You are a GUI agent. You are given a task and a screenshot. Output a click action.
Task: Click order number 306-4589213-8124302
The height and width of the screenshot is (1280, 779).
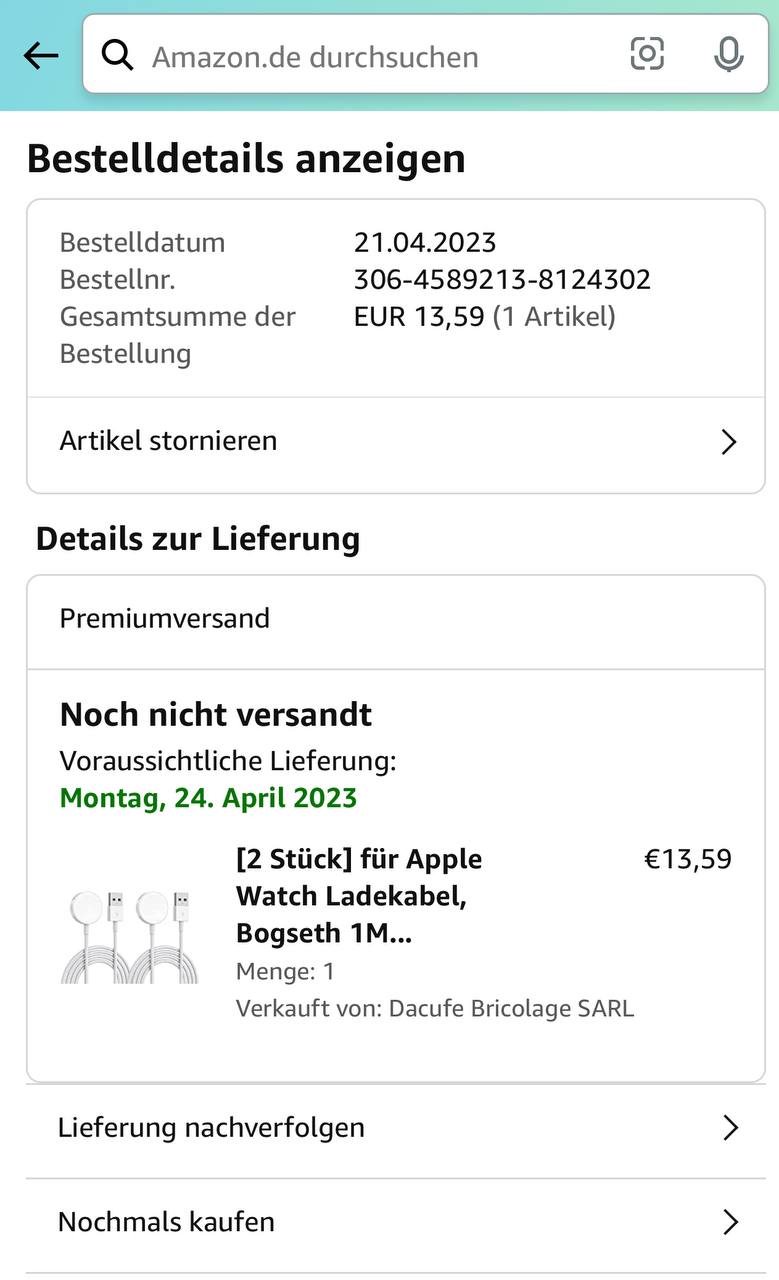coord(502,279)
